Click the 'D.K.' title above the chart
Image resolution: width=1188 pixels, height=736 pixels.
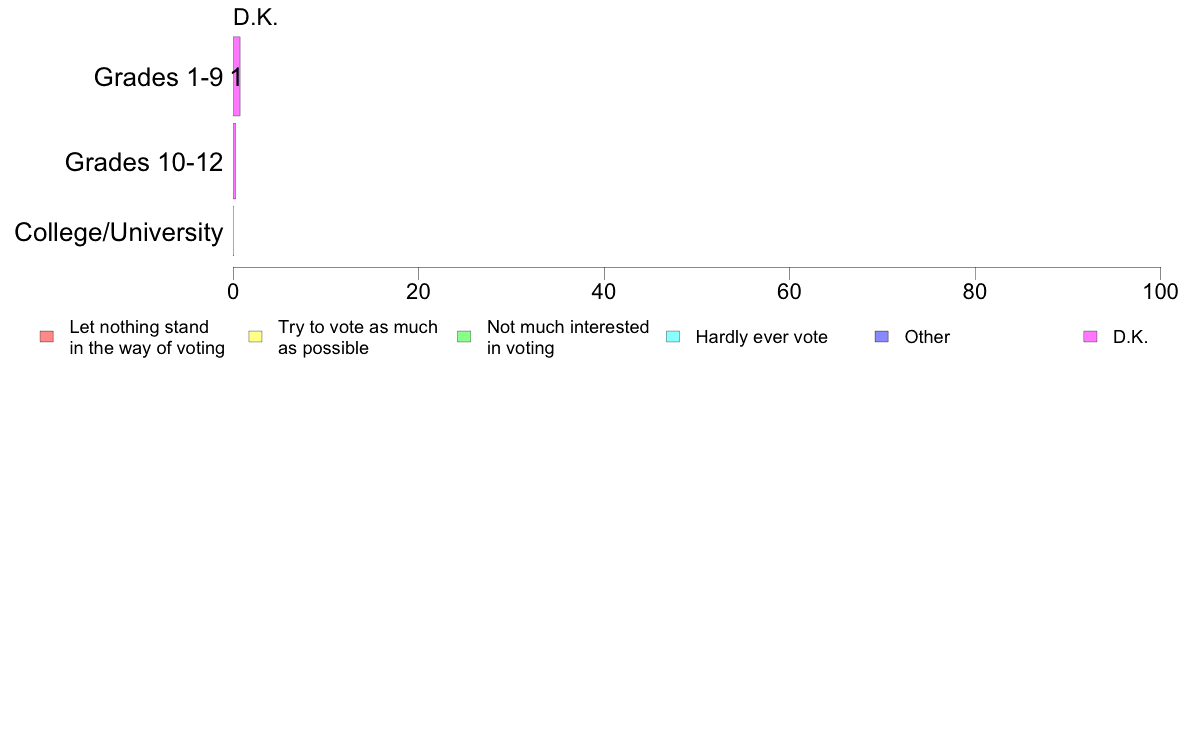click(x=255, y=17)
